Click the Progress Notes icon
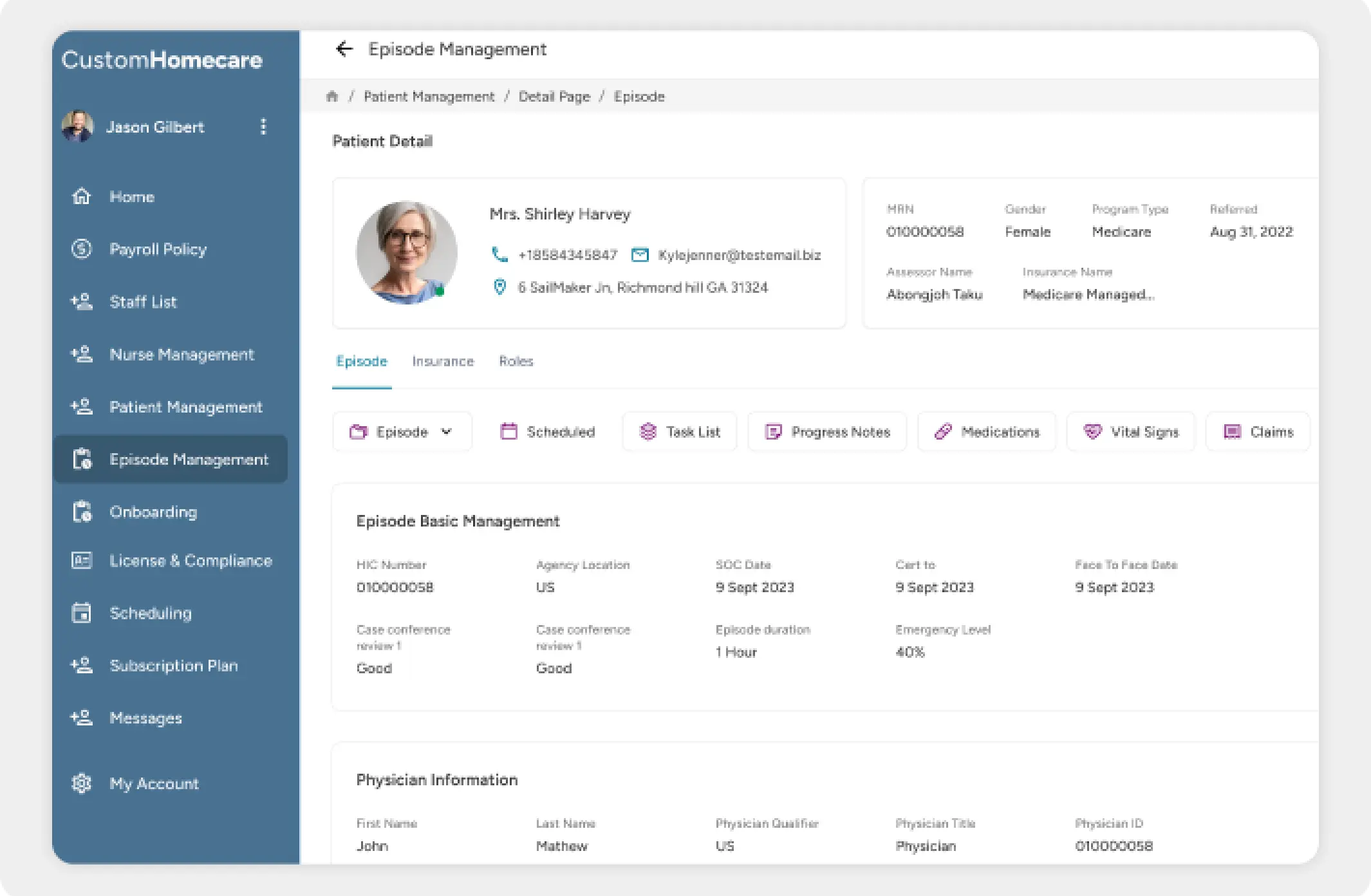This screenshot has width=1371, height=896. pos(773,431)
